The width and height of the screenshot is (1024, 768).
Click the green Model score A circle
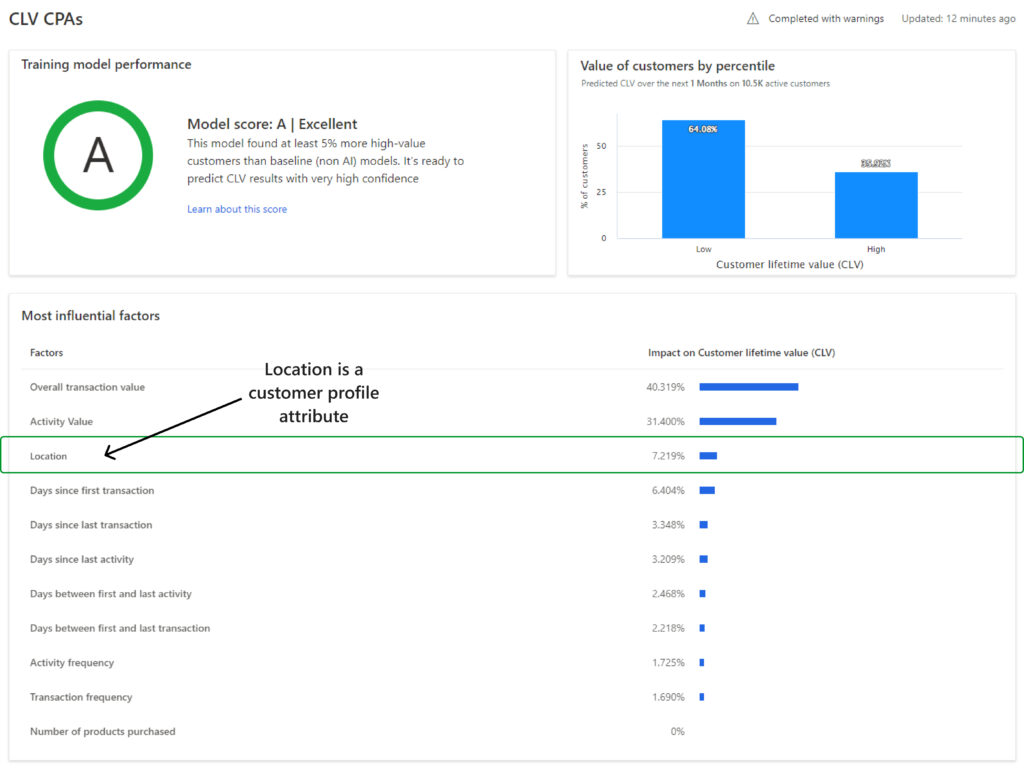pos(98,155)
